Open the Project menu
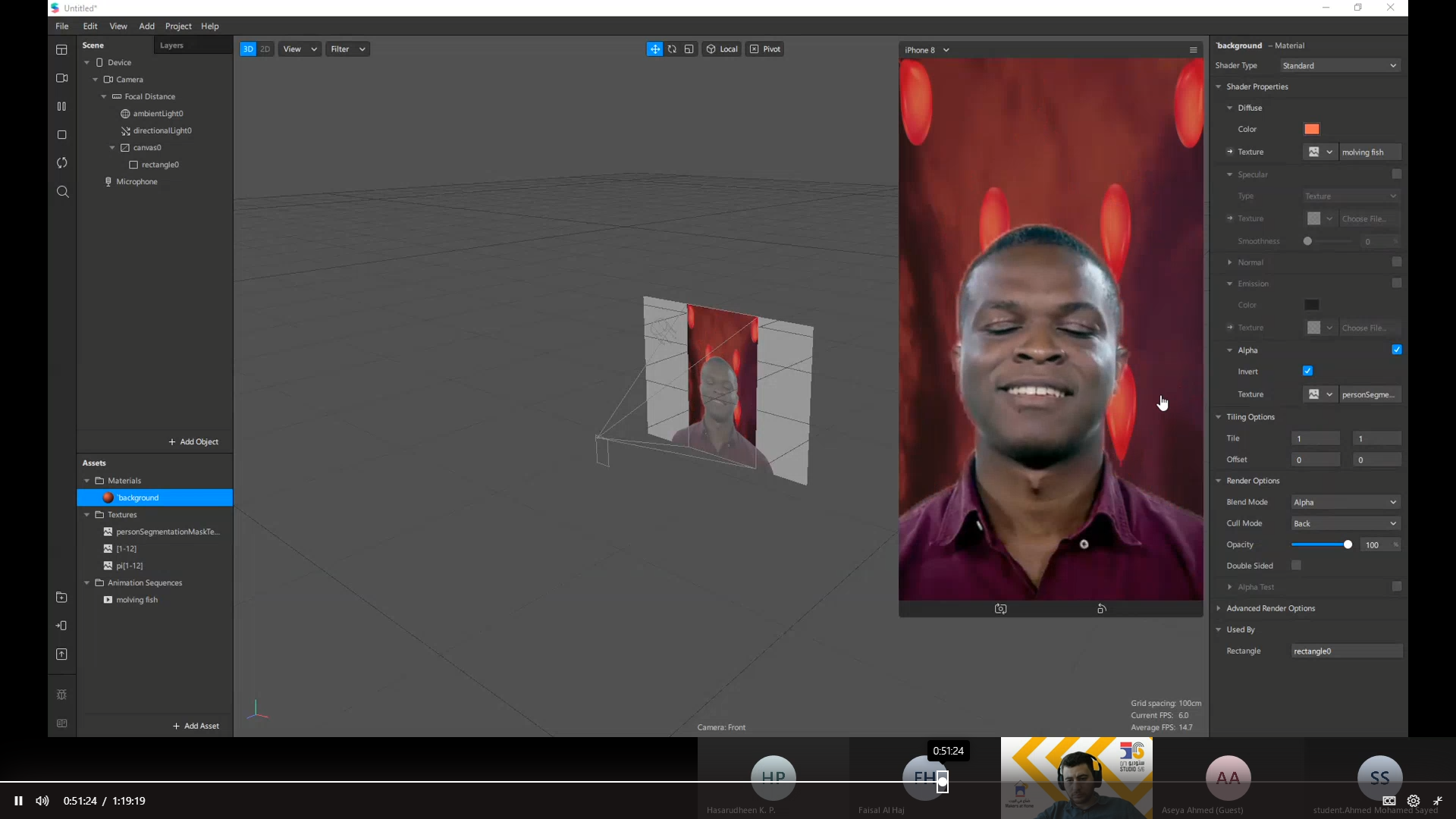 click(178, 26)
